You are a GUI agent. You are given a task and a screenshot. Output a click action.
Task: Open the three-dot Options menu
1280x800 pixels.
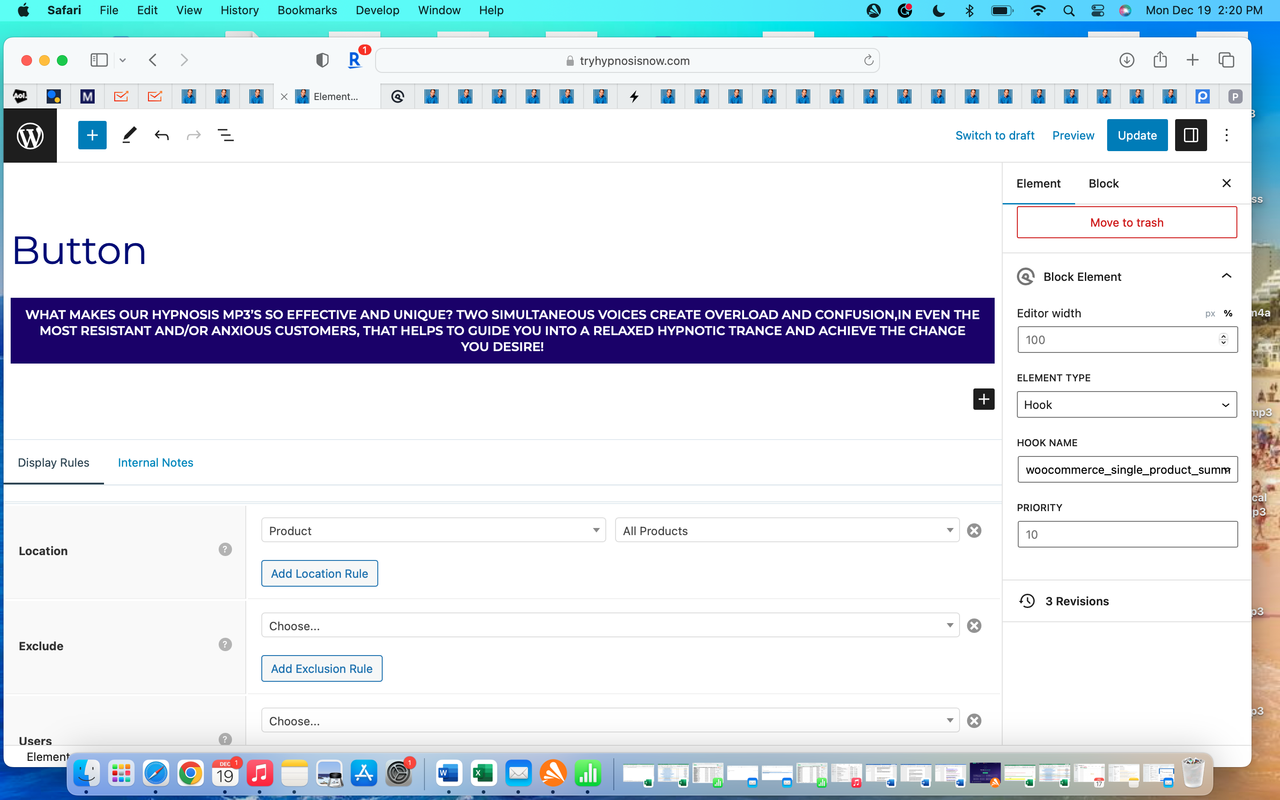click(x=1226, y=135)
